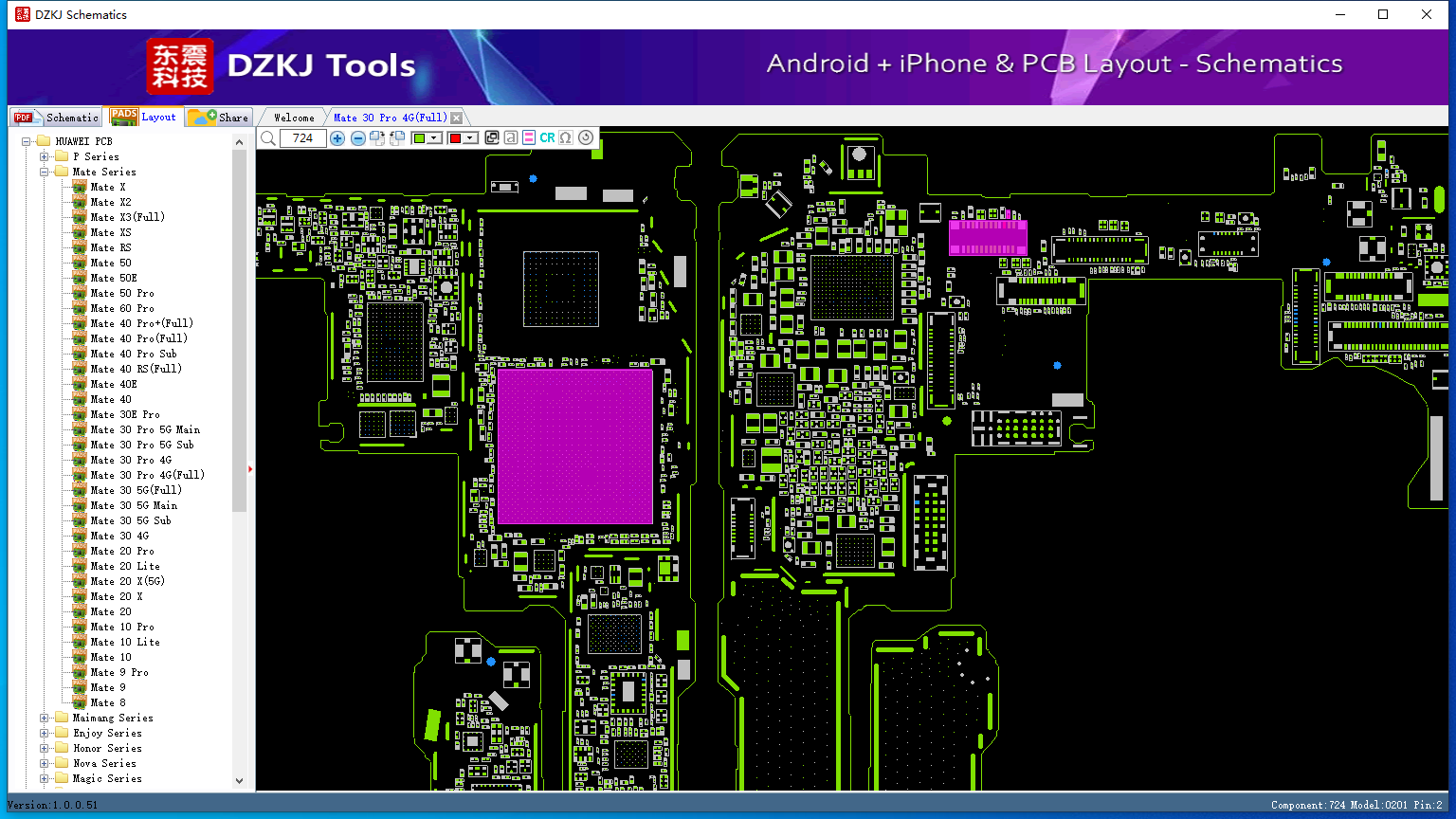Zoom out with the blue minus button
This screenshot has height=819, width=1456.
point(358,138)
